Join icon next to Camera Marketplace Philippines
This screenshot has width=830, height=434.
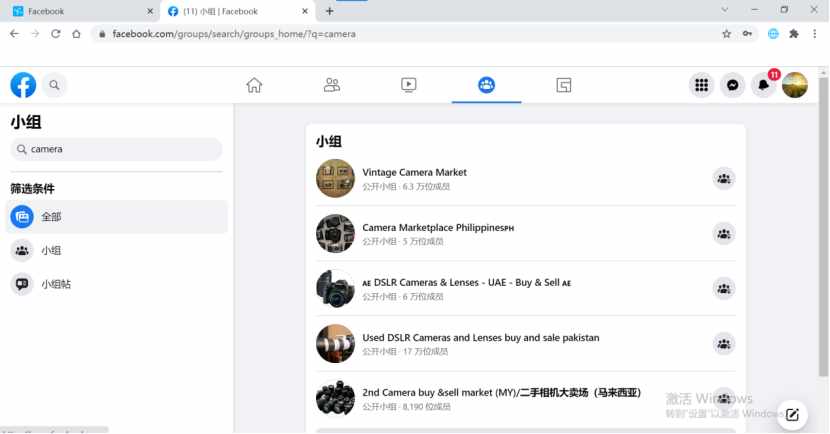[x=724, y=233]
